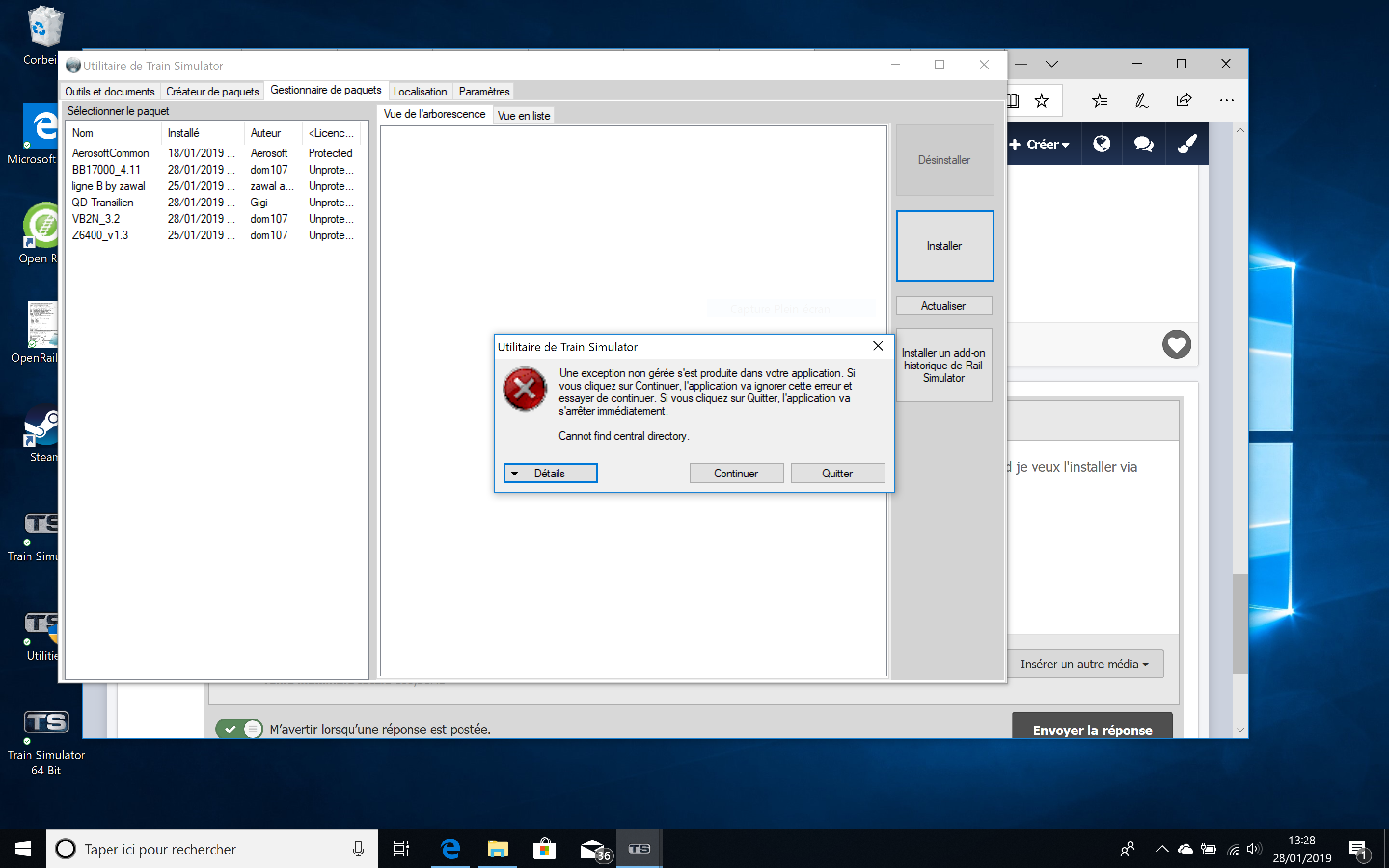Image resolution: width=1389 pixels, height=868 pixels.
Task: Open Edge tab list chevron dropdown
Action: 1051,64
